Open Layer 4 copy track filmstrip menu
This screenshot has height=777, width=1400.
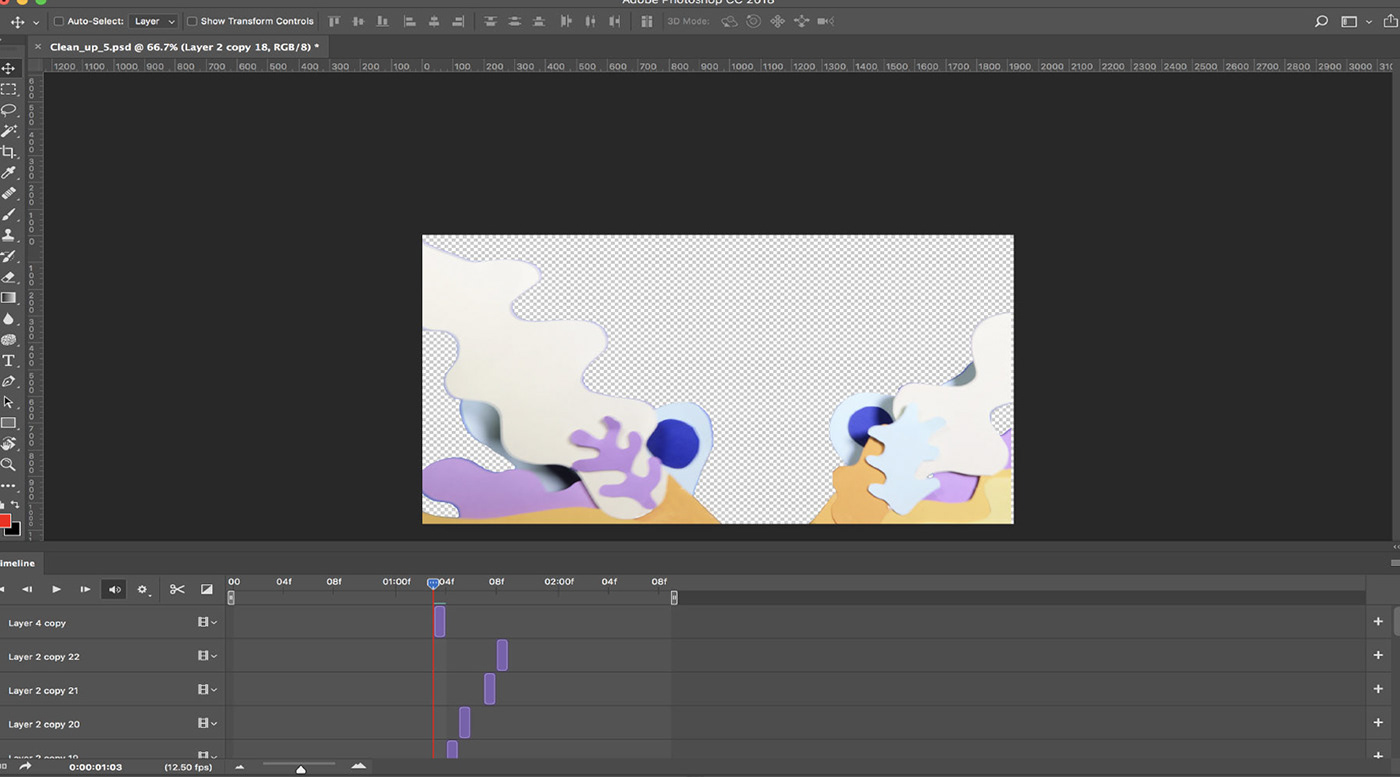coord(207,622)
